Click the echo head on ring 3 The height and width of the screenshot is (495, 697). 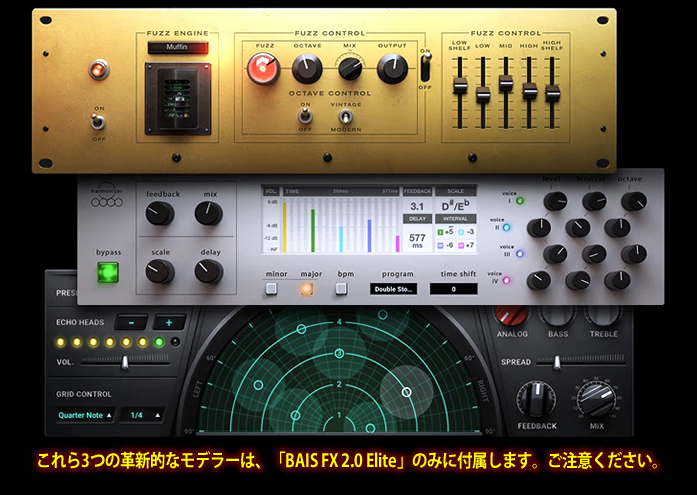click(339, 354)
